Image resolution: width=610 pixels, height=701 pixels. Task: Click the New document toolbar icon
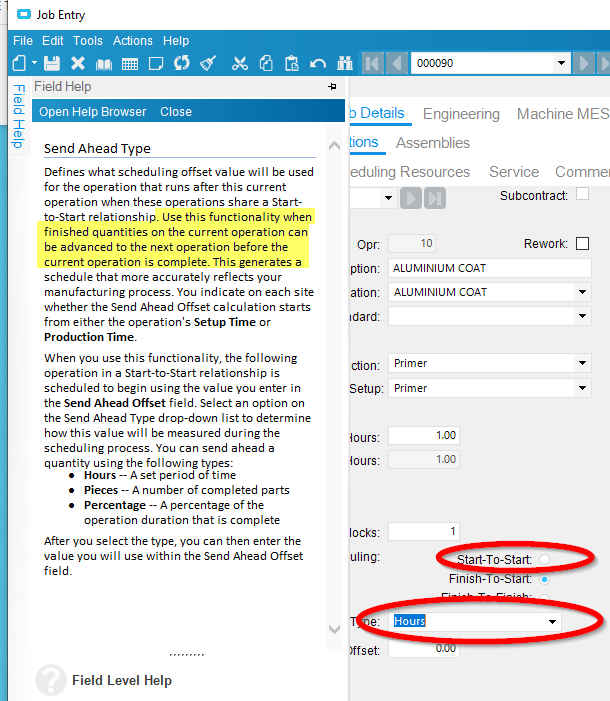[x=19, y=63]
